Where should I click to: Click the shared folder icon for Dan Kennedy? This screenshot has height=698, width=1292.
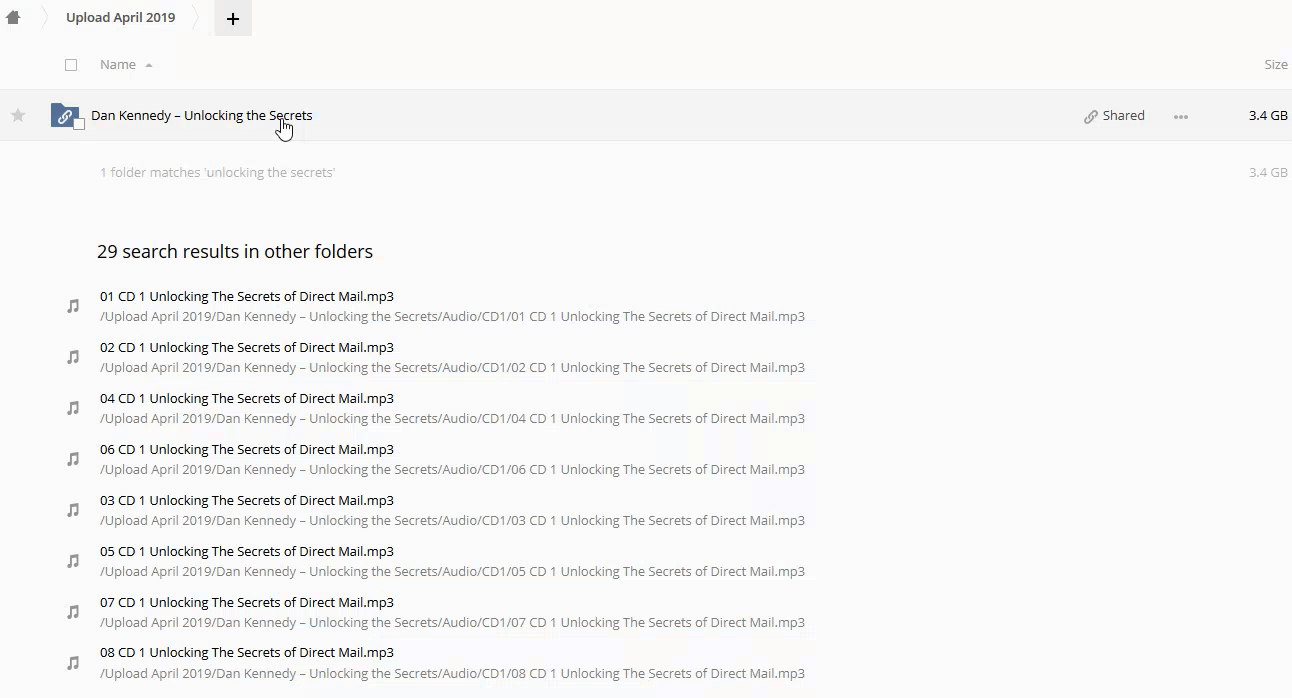64,116
